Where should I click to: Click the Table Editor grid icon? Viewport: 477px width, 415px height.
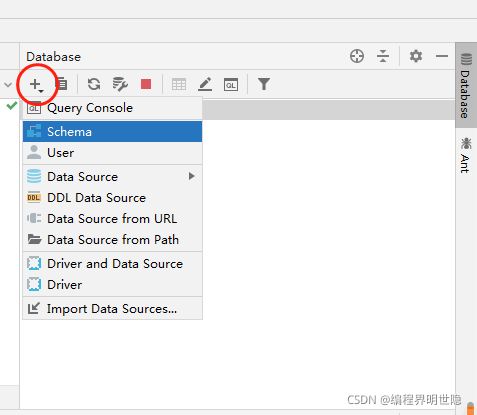(179, 84)
